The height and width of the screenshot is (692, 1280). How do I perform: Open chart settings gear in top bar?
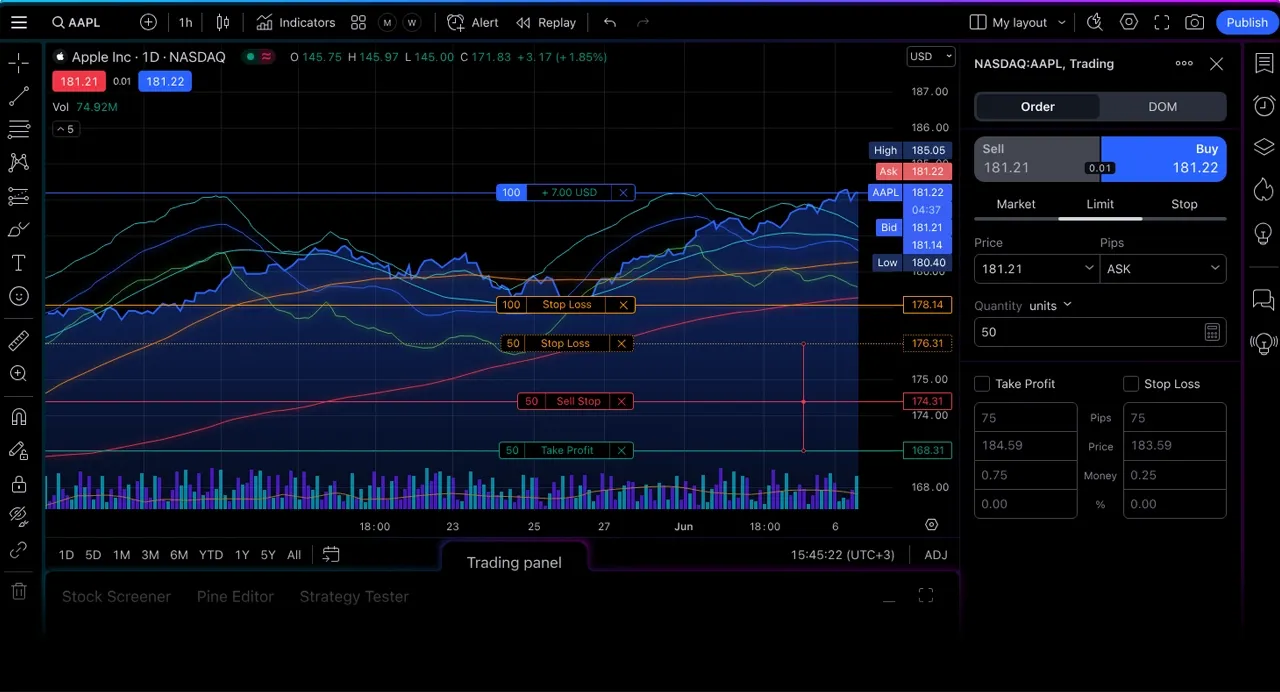tap(1129, 22)
